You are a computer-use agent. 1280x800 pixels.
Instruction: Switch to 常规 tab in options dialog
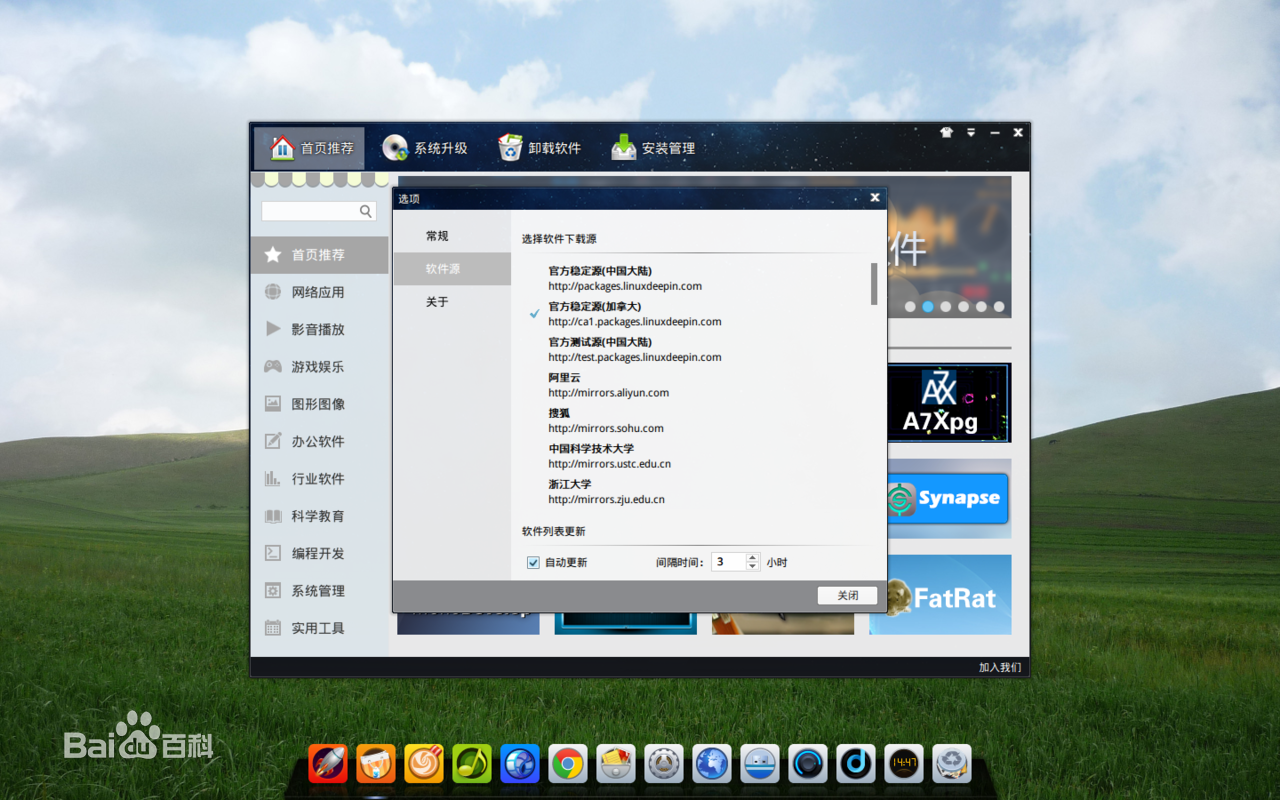coord(452,236)
